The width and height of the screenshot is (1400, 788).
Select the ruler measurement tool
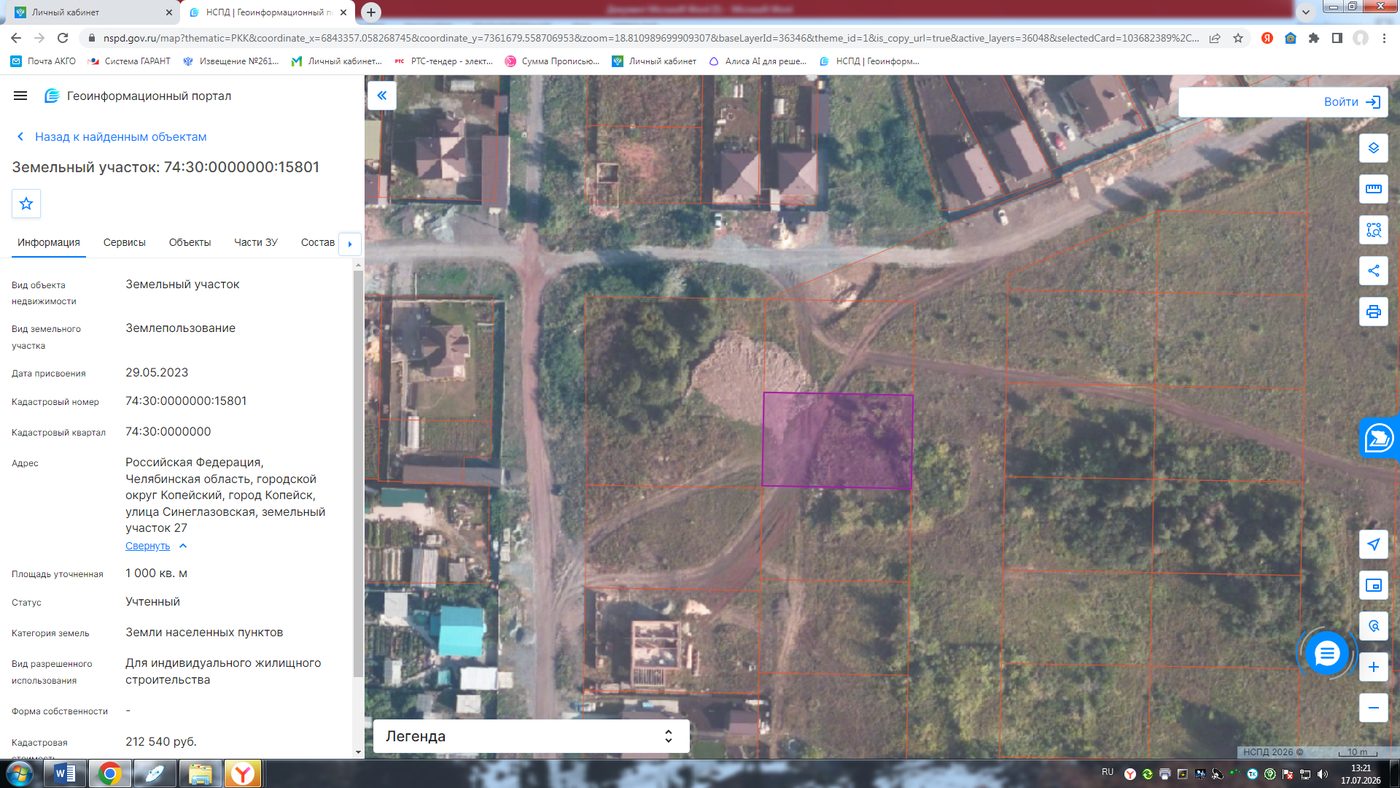tap(1373, 189)
